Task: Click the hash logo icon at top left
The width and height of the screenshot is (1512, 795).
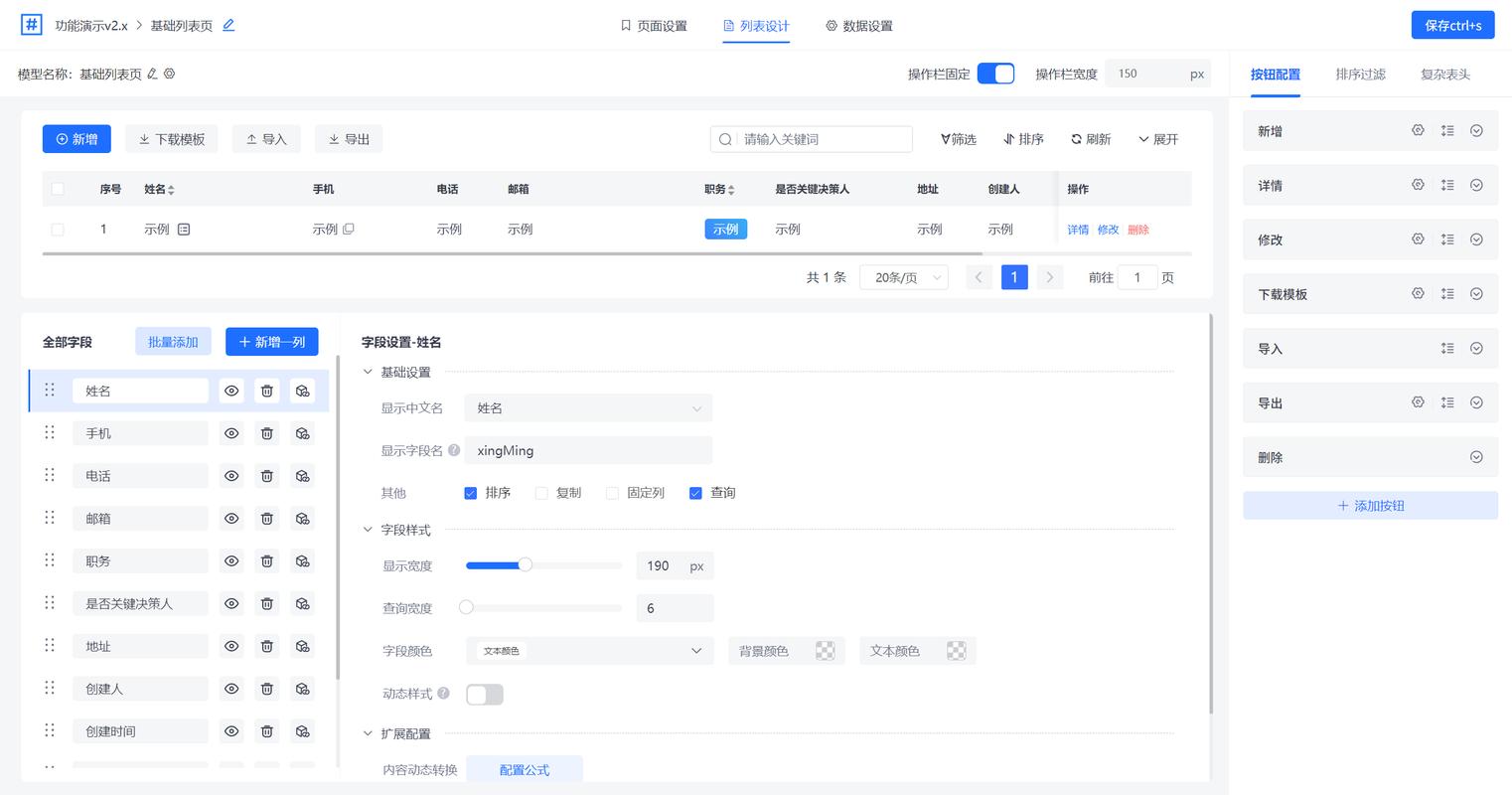Action: click(x=31, y=25)
